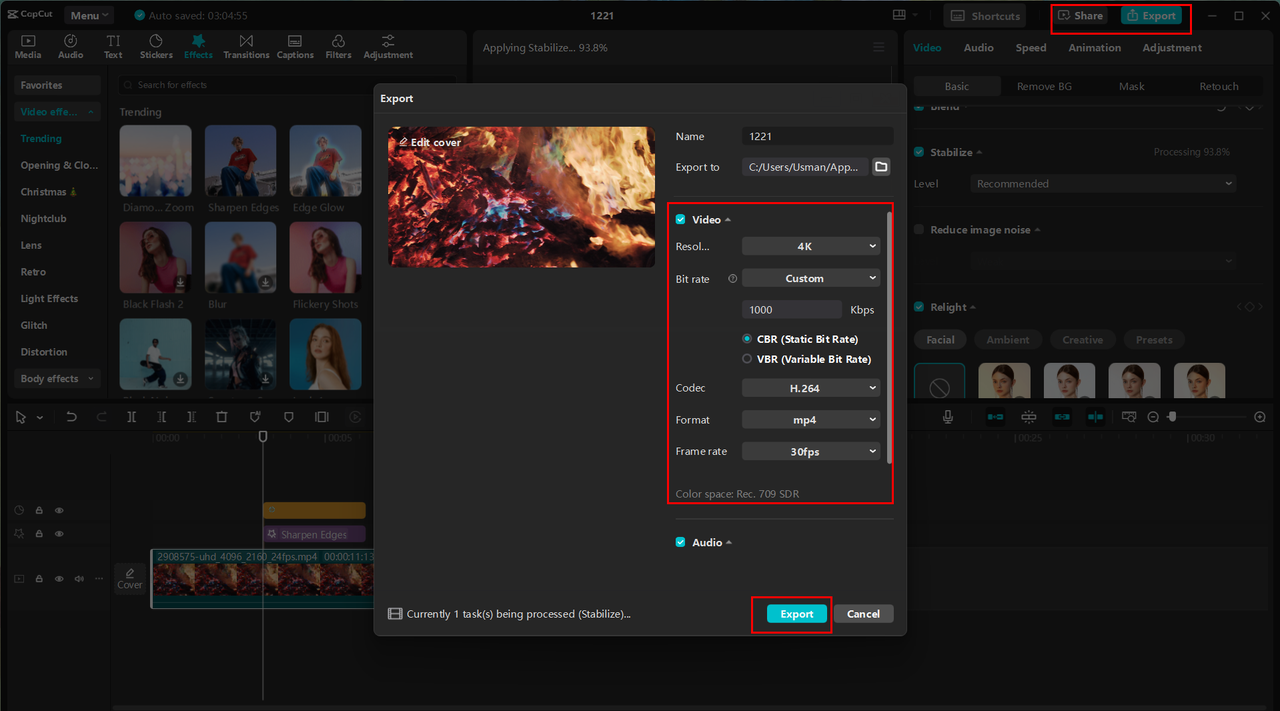Click the bit rate info help icon
This screenshot has height=711, width=1280.
pyautogui.click(x=733, y=279)
